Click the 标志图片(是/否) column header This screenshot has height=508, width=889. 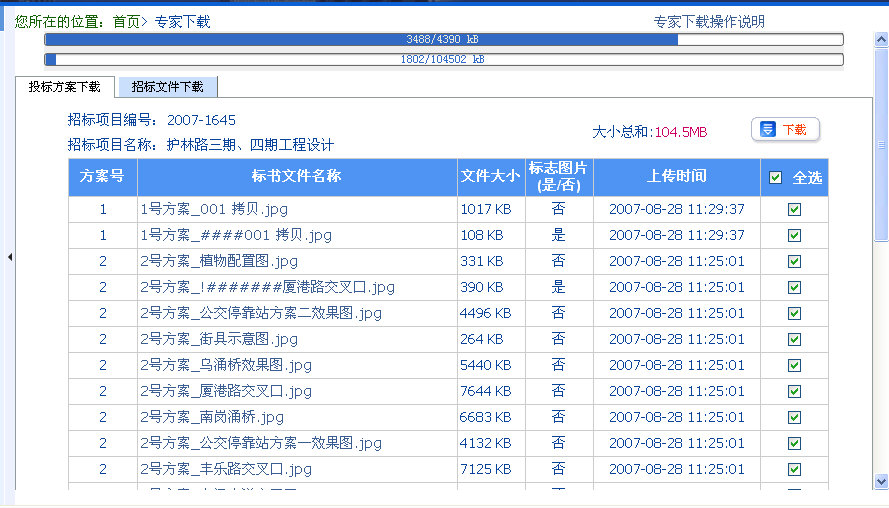(x=559, y=177)
